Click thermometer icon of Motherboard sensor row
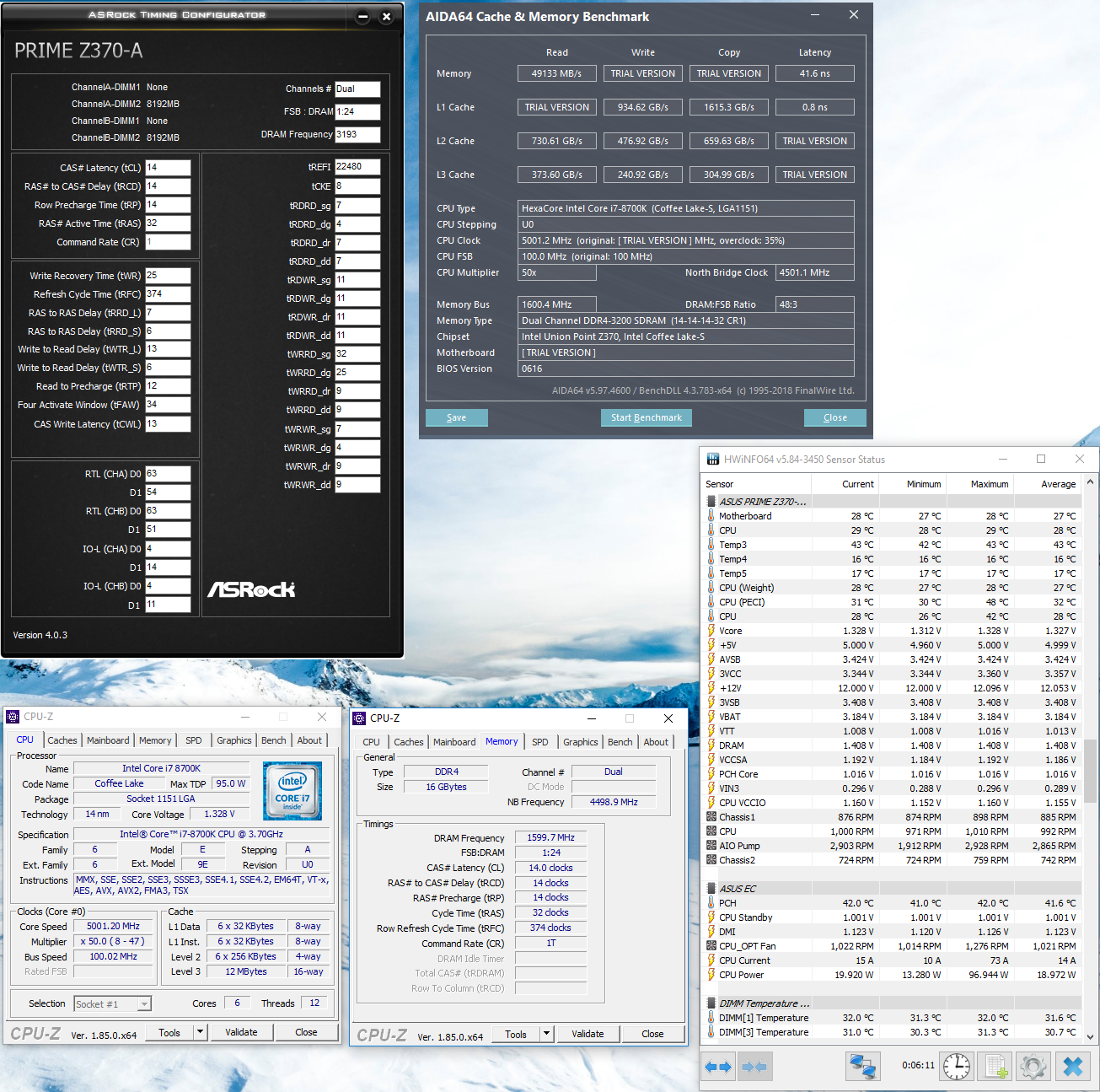This screenshot has width=1100, height=1092. coord(711,516)
